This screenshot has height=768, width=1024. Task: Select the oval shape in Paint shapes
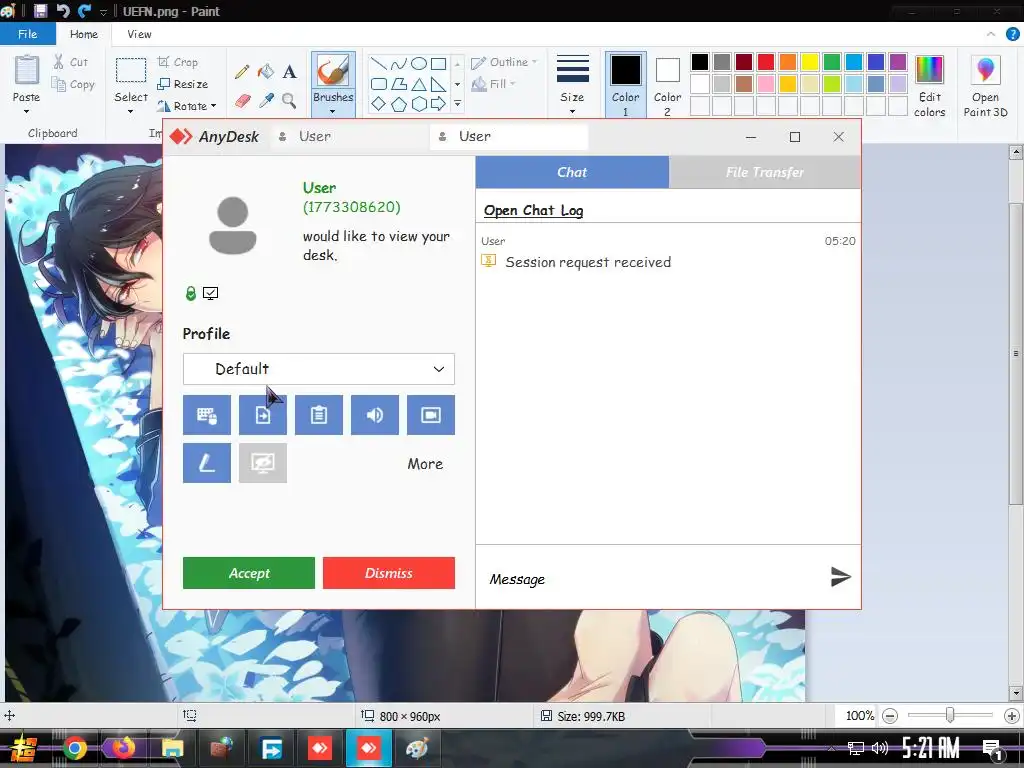[x=419, y=63]
